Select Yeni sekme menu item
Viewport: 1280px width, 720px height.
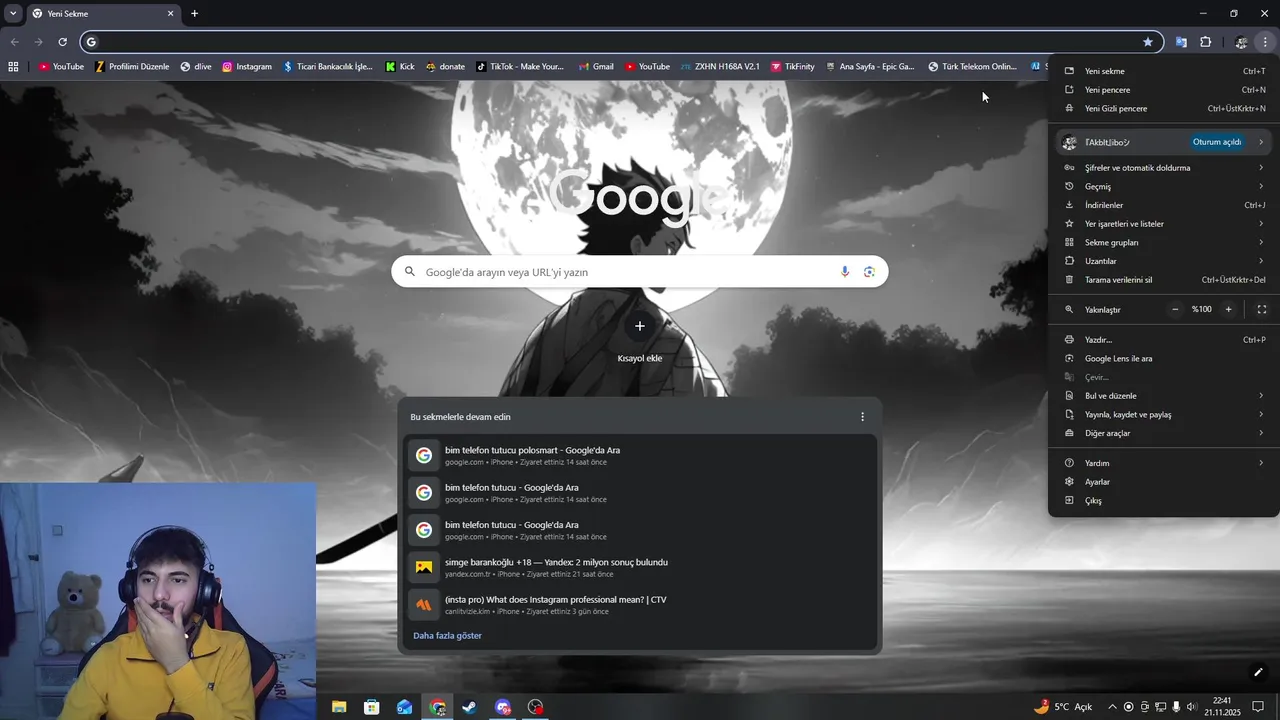coord(1165,71)
